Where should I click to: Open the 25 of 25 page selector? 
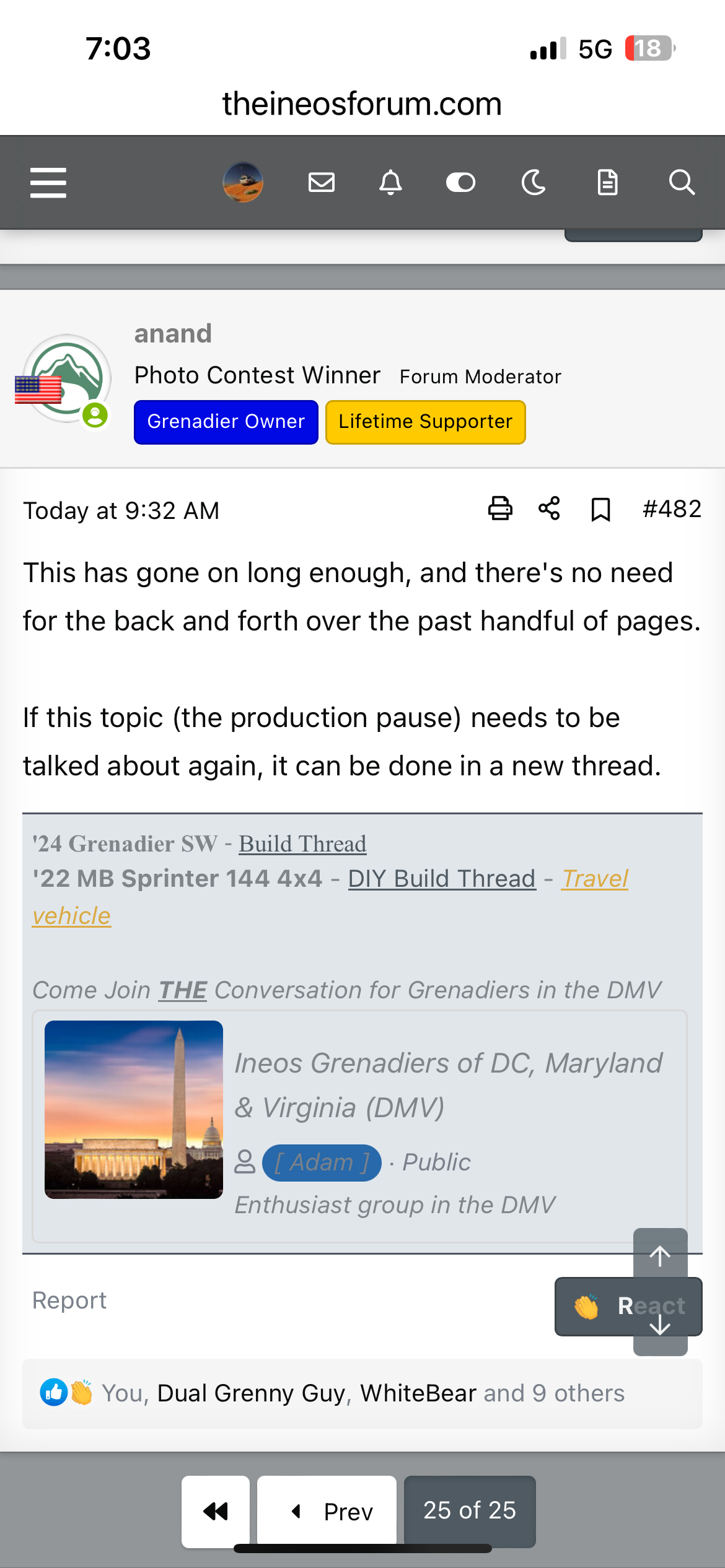470,1510
